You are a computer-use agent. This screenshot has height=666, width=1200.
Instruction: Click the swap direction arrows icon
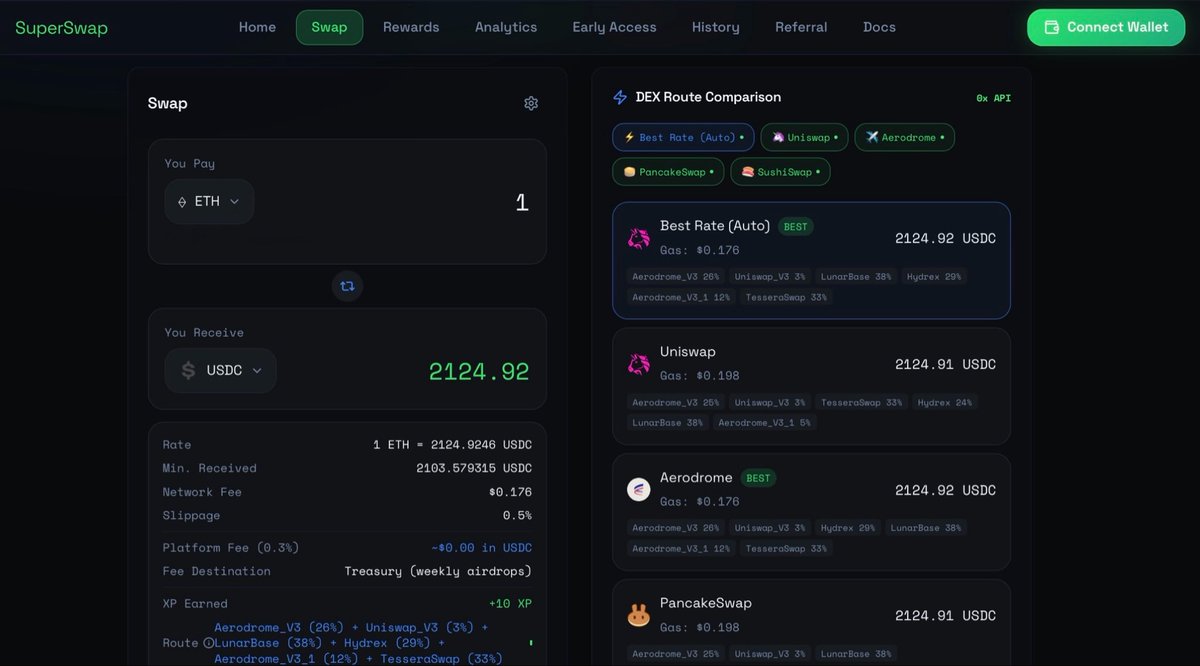pos(347,286)
